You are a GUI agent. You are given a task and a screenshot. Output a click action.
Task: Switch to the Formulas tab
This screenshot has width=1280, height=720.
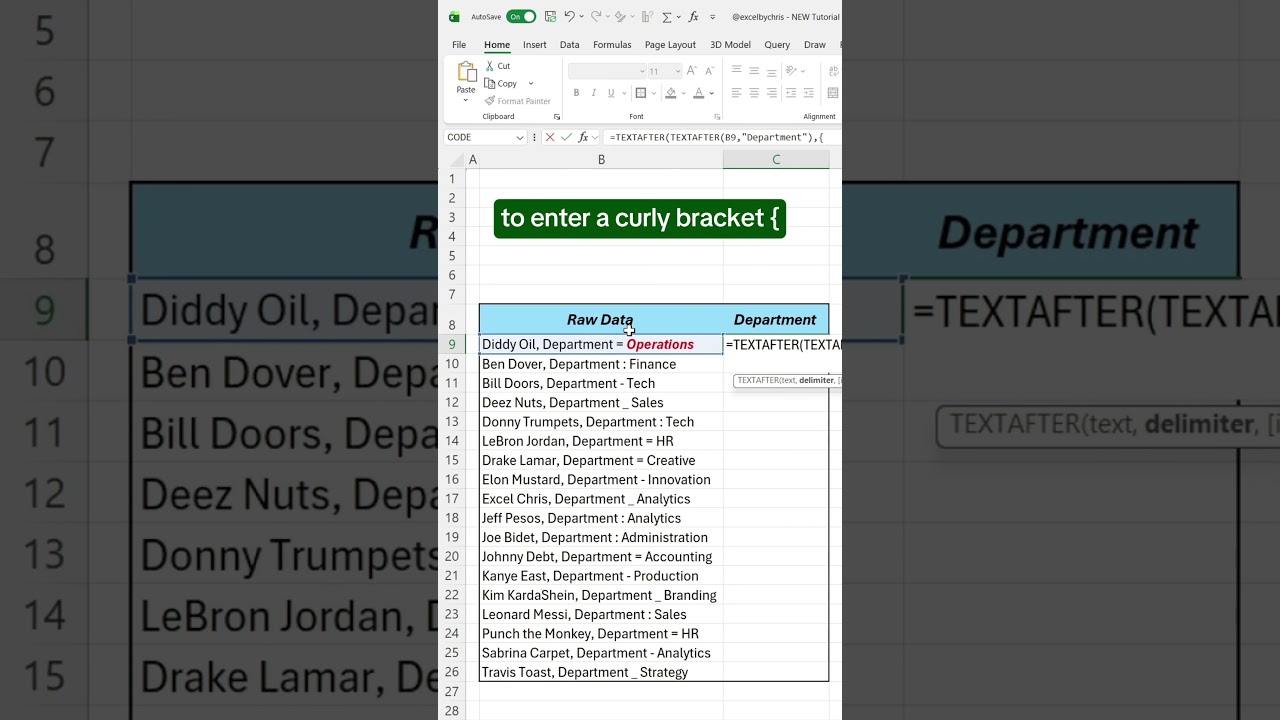click(612, 45)
